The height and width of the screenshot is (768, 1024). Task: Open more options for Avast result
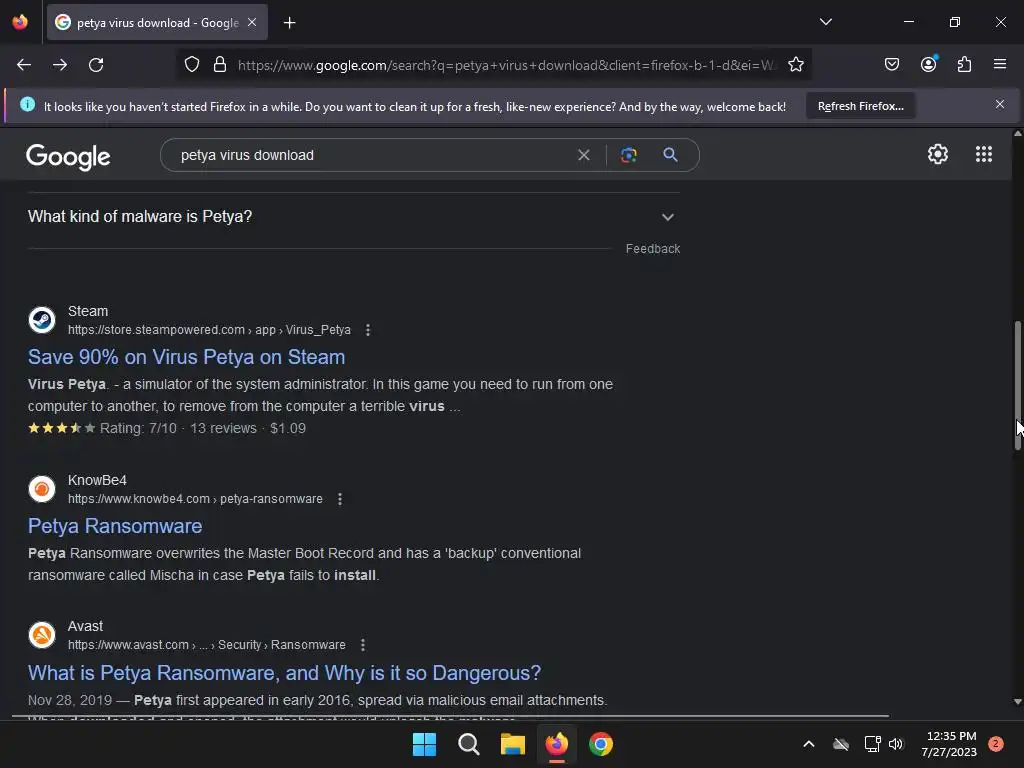362,645
